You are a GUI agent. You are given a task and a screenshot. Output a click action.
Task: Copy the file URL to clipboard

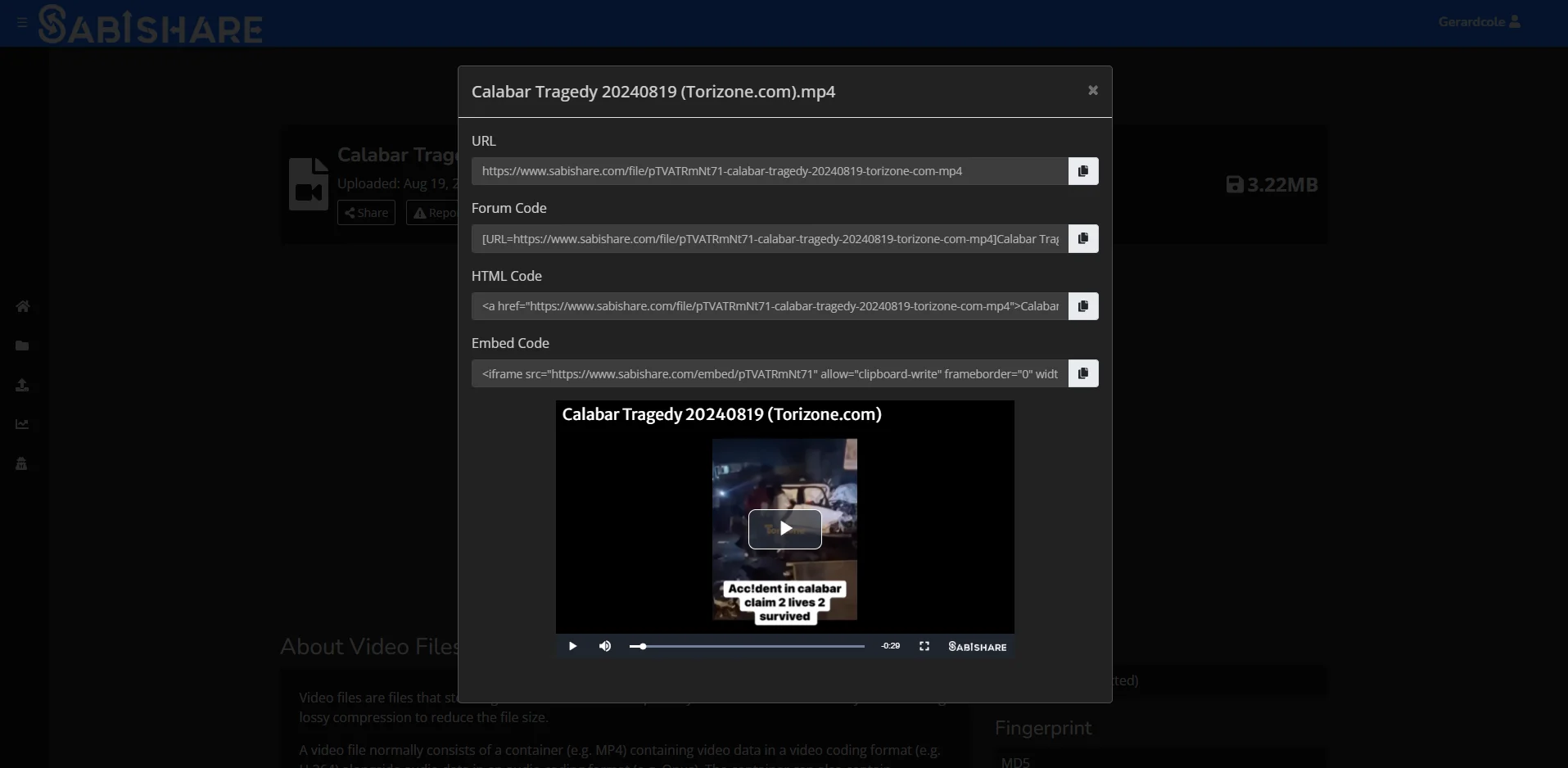pyautogui.click(x=1082, y=171)
